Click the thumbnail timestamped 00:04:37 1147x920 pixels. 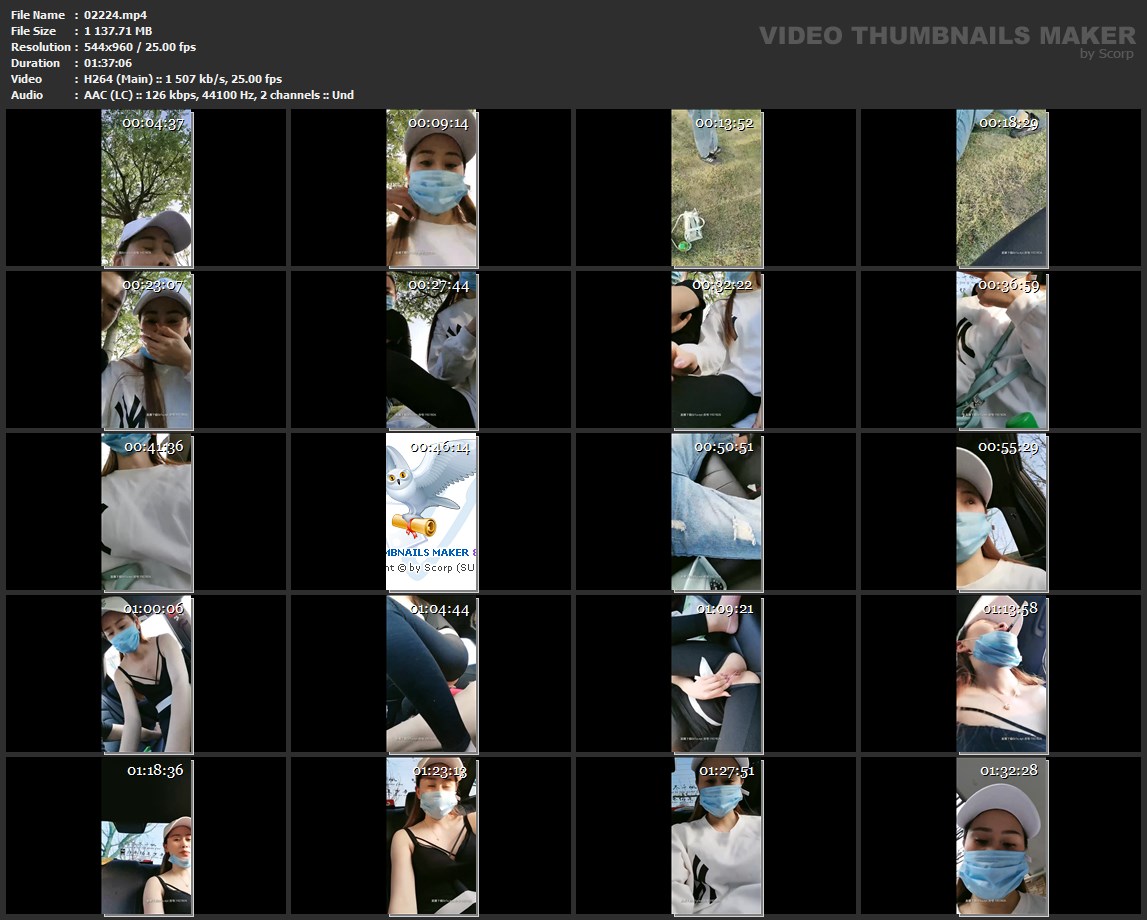[146, 188]
